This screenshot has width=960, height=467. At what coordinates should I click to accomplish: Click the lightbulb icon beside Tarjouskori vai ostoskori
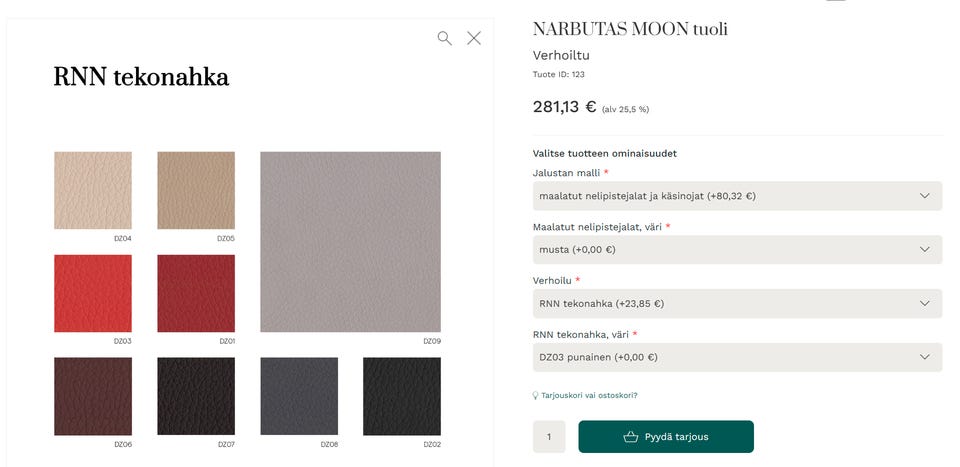tap(536, 395)
